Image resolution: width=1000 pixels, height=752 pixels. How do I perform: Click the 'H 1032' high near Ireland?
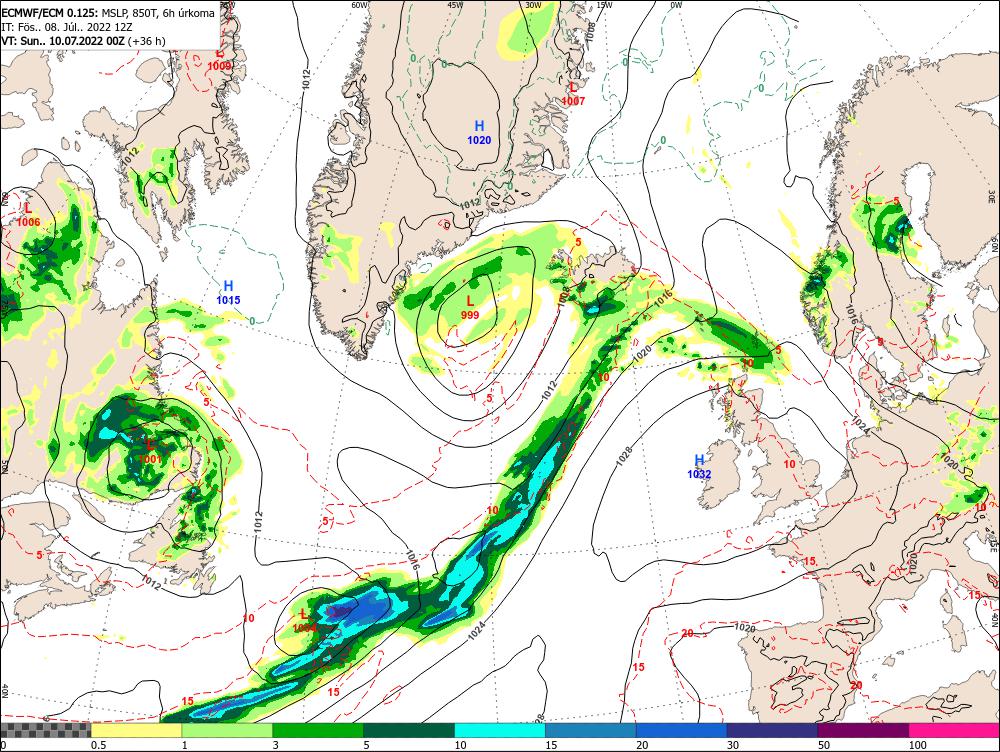[699, 466]
